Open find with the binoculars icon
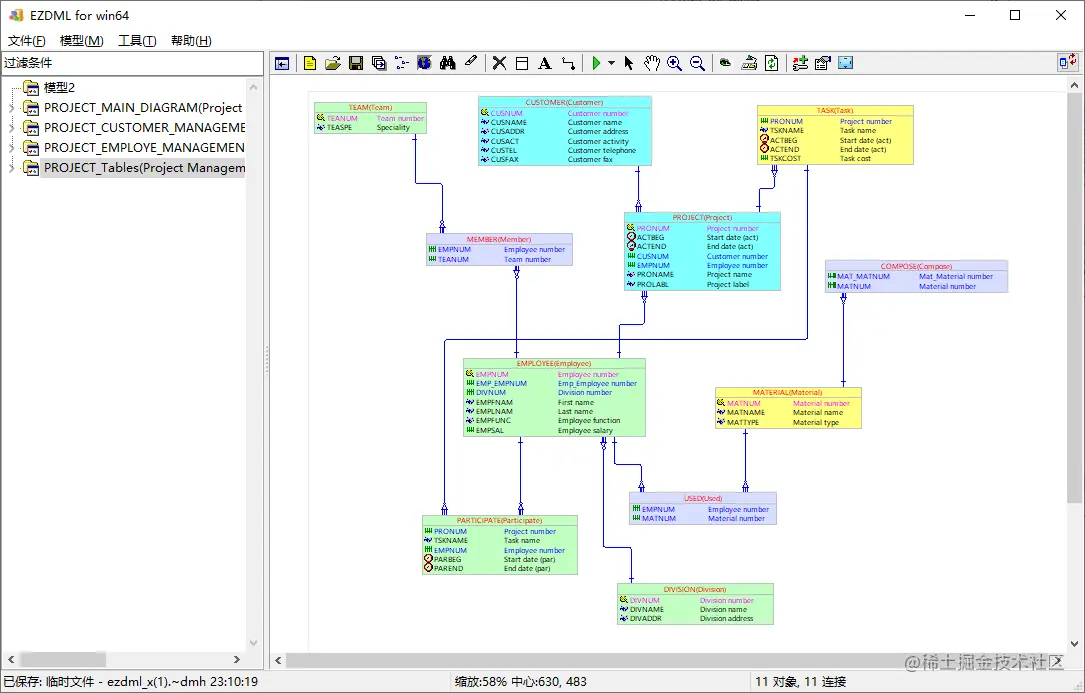The image size is (1085, 693). (448, 64)
